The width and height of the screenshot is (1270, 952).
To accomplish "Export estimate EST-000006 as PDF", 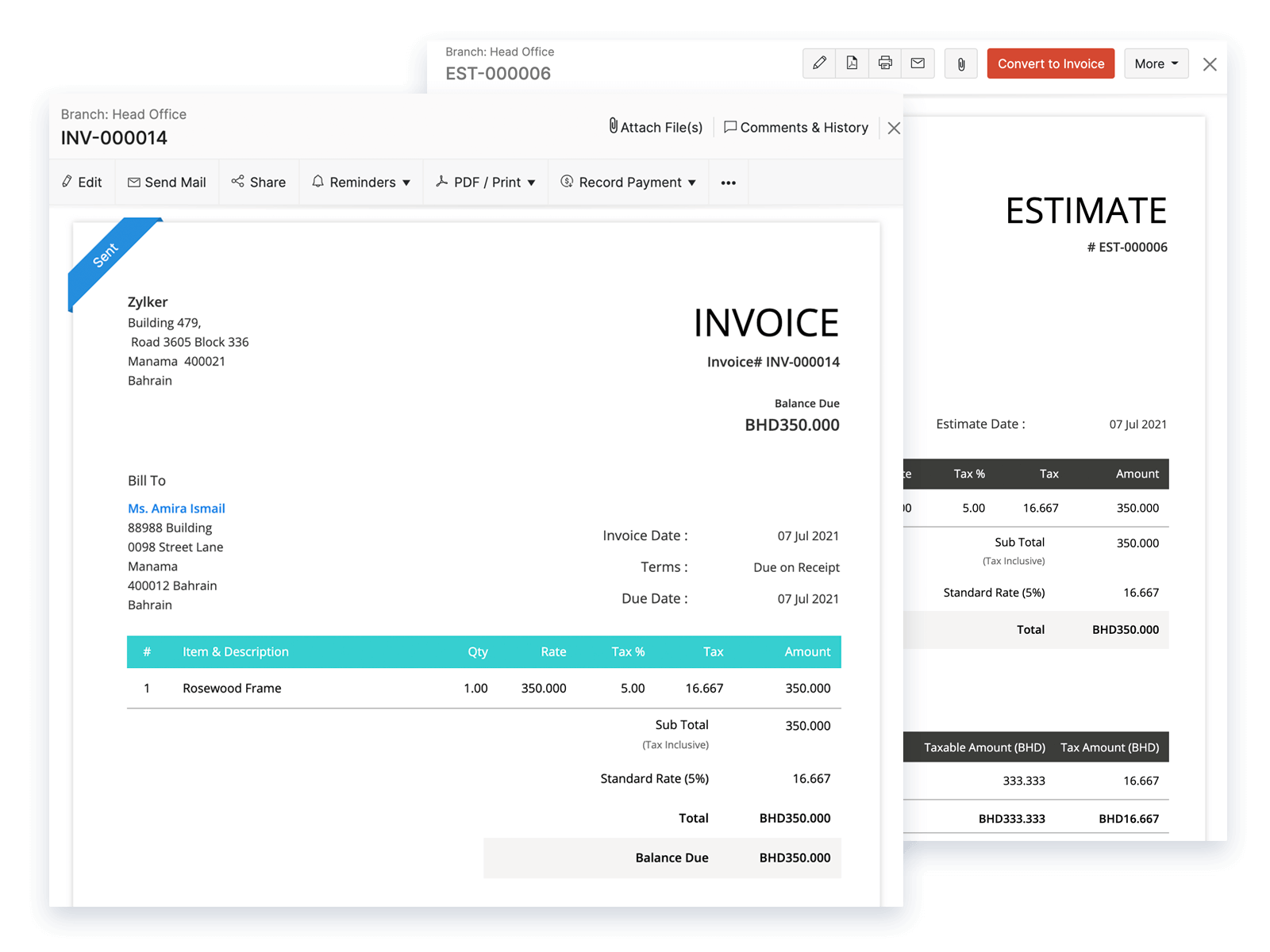I will point(852,63).
